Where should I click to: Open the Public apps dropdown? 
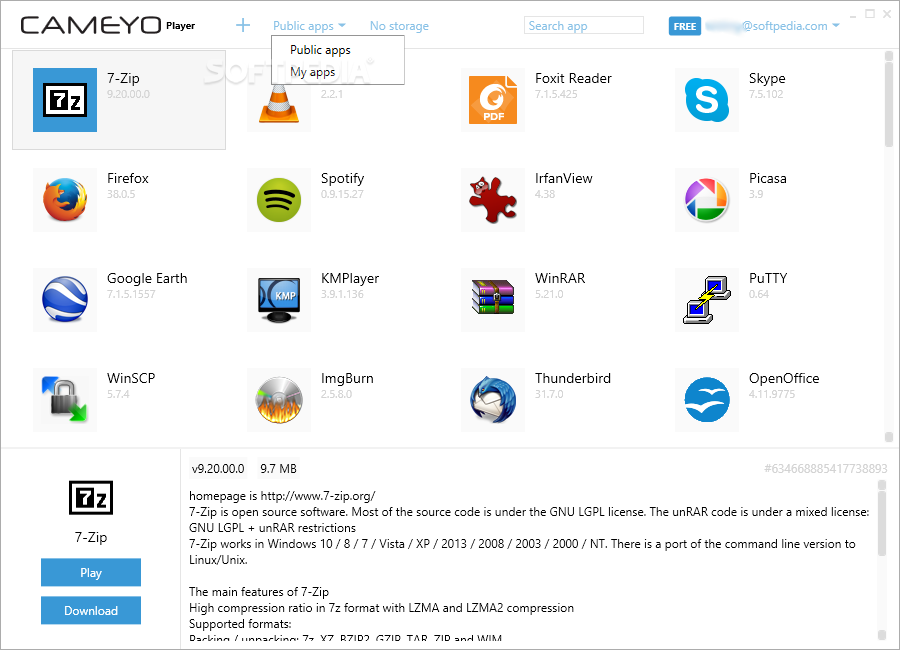(309, 26)
